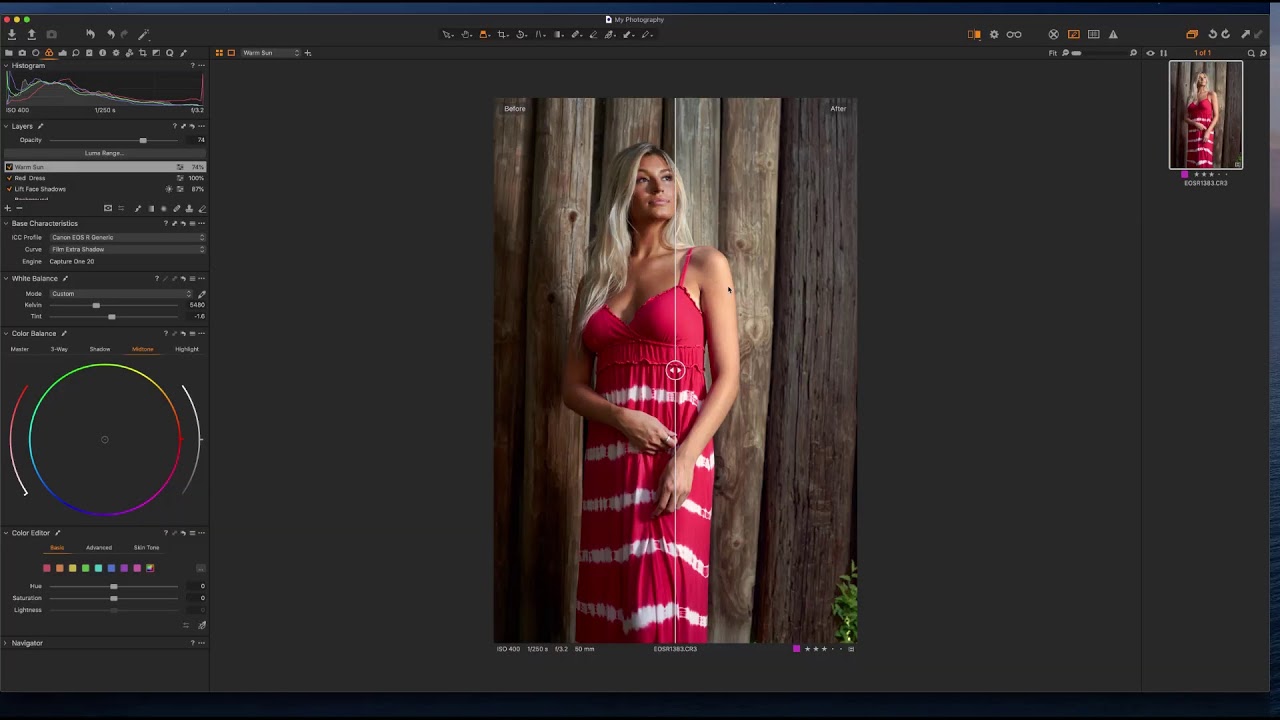
Task: Select the green color swatch in Color Editor
Action: (x=85, y=568)
